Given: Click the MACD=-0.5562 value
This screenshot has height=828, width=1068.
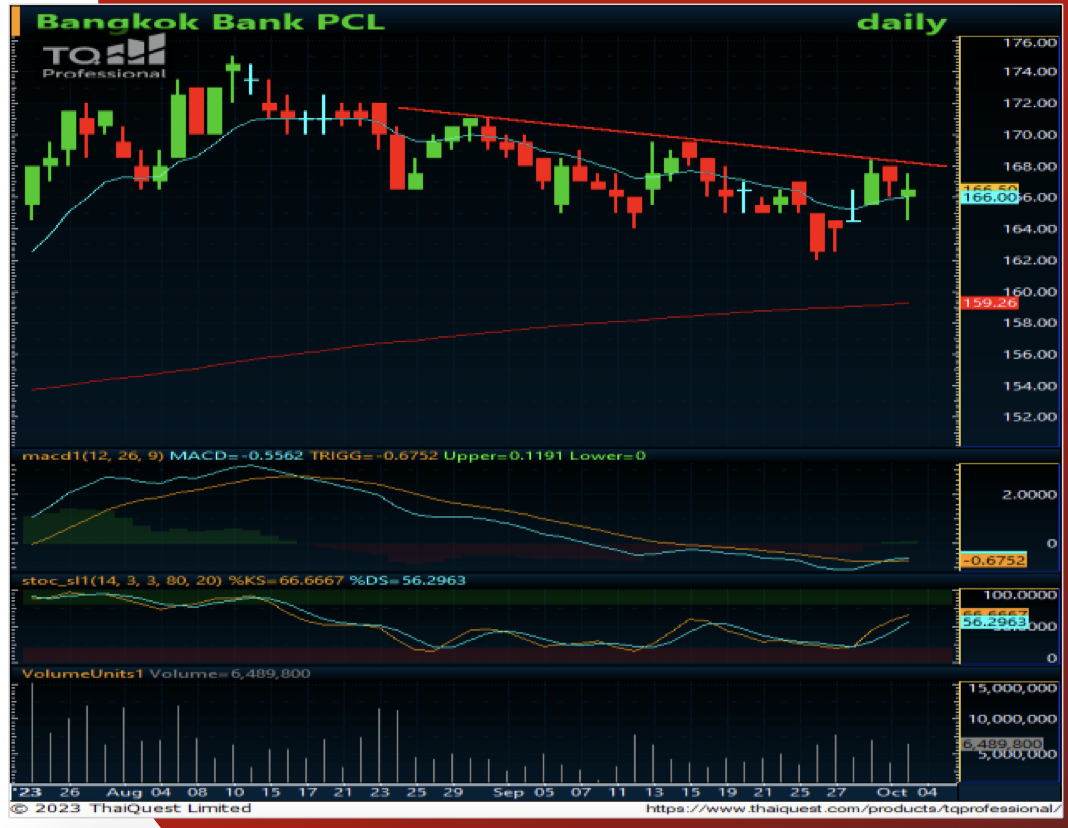Looking at the screenshot, I should (x=236, y=456).
